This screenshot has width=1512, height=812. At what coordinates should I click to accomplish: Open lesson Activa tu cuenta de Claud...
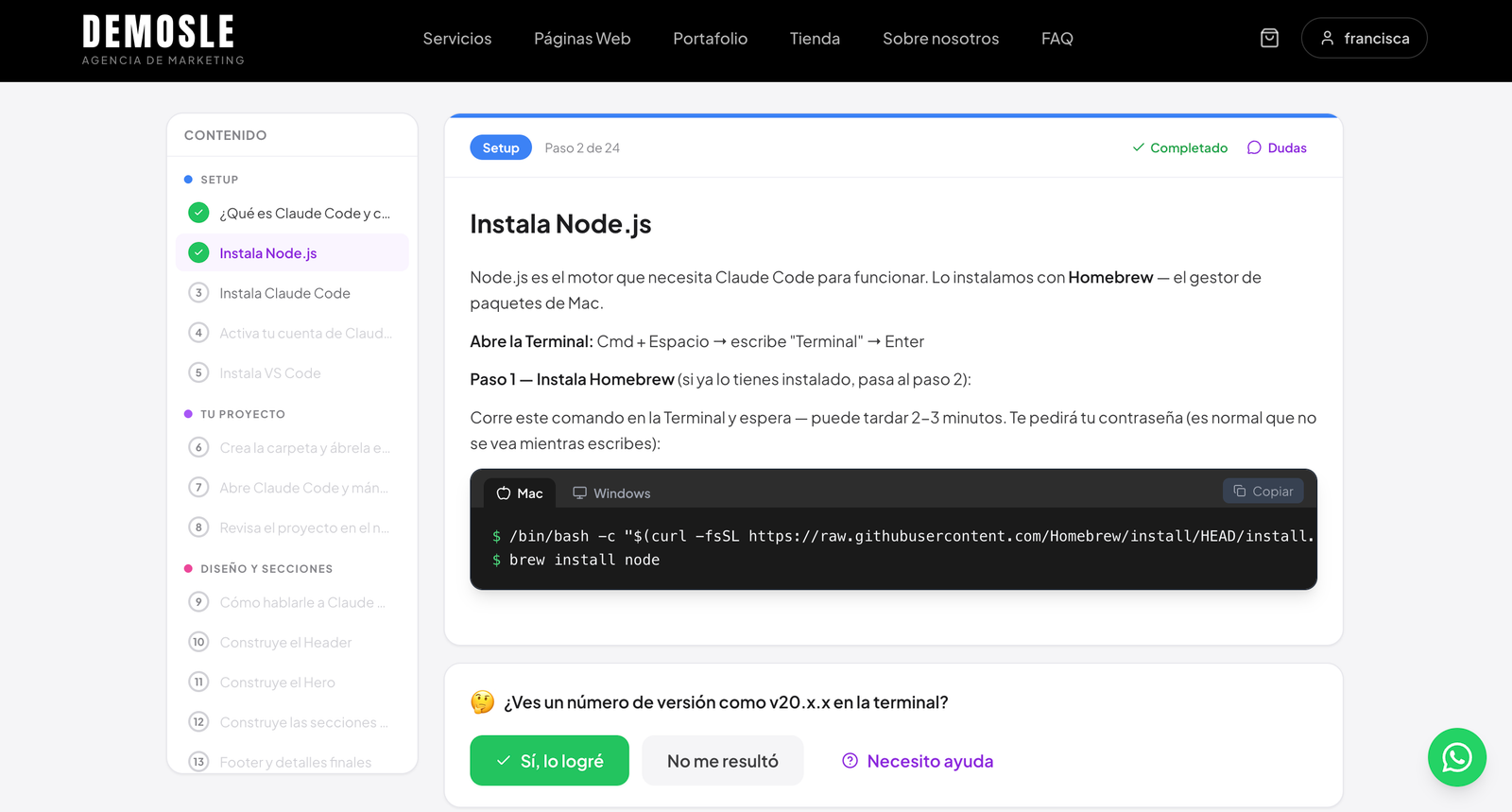click(293, 333)
